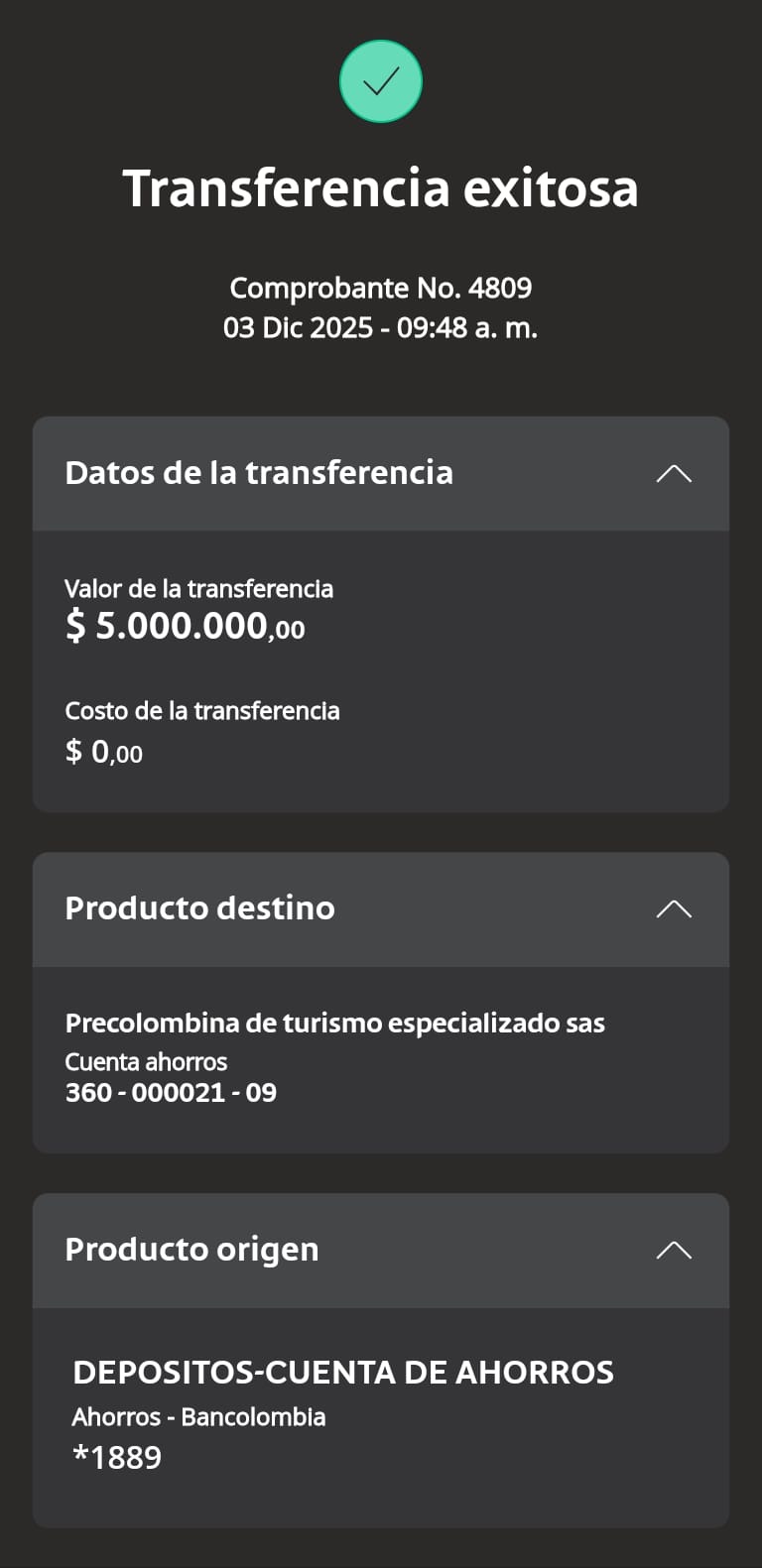Image resolution: width=762 pixels, height=1568 pixels.
Task: Click the "Producto origen" section header
Action: (x=191, y=1250)
